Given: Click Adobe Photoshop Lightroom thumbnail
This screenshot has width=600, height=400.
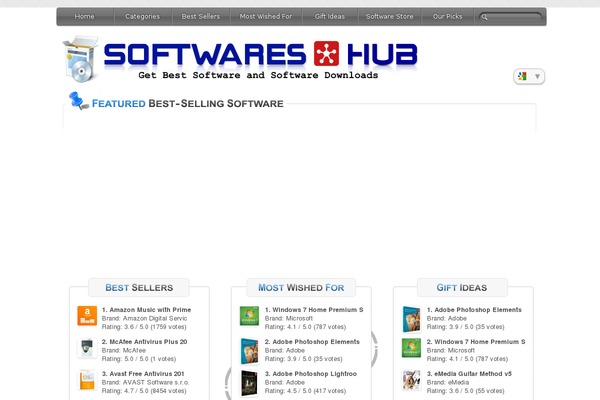Looking at the screenshot, I should click(x=249, y=383).
